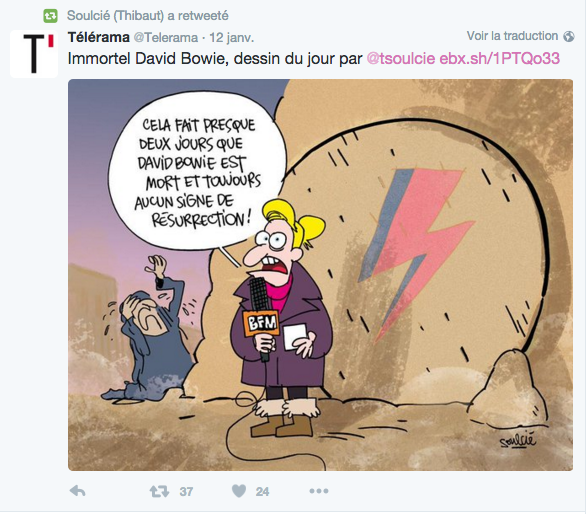Click the green retweeted indicator icon
The image size is (586, 514).
[x=50, y=16]
